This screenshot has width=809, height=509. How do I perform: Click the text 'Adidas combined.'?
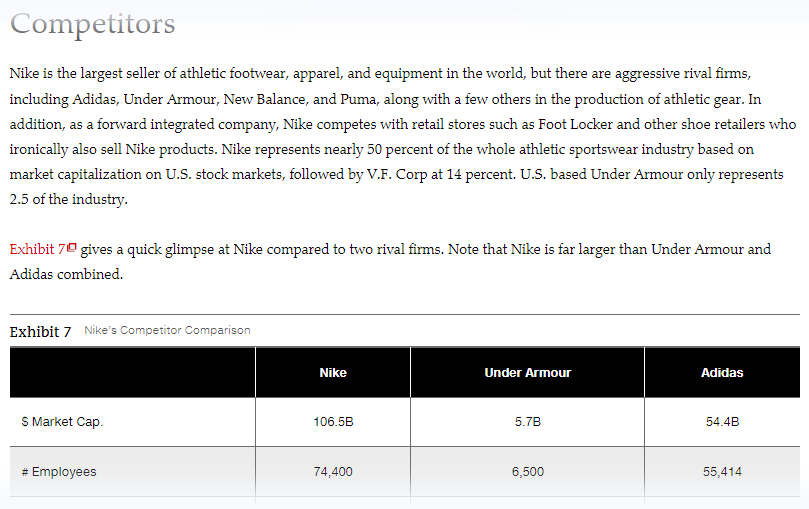pyautogui.click(x=66, y=274)
